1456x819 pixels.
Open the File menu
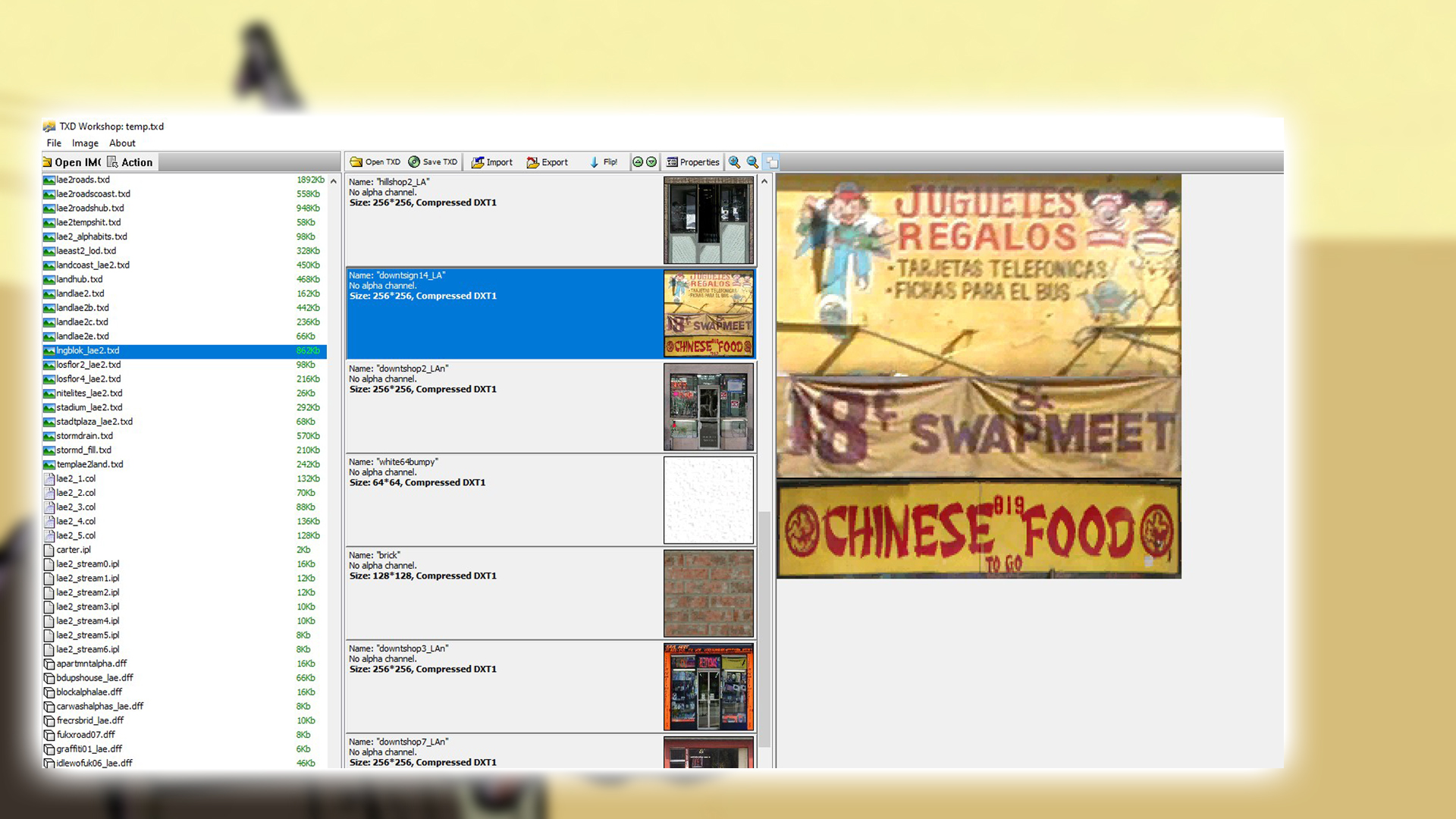54,143
